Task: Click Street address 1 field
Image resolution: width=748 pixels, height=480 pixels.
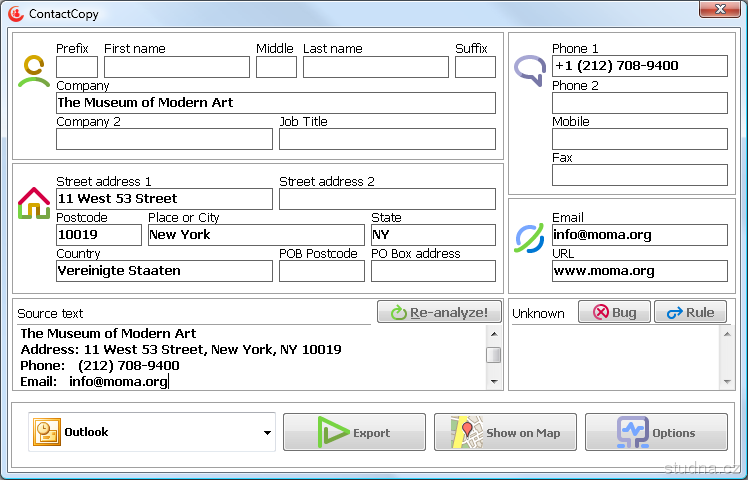Action: [x=164, y=198]
